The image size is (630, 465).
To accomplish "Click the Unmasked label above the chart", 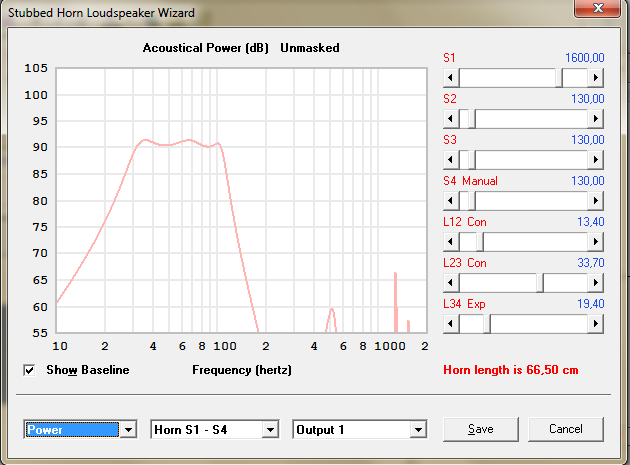I will pos(310,48).
